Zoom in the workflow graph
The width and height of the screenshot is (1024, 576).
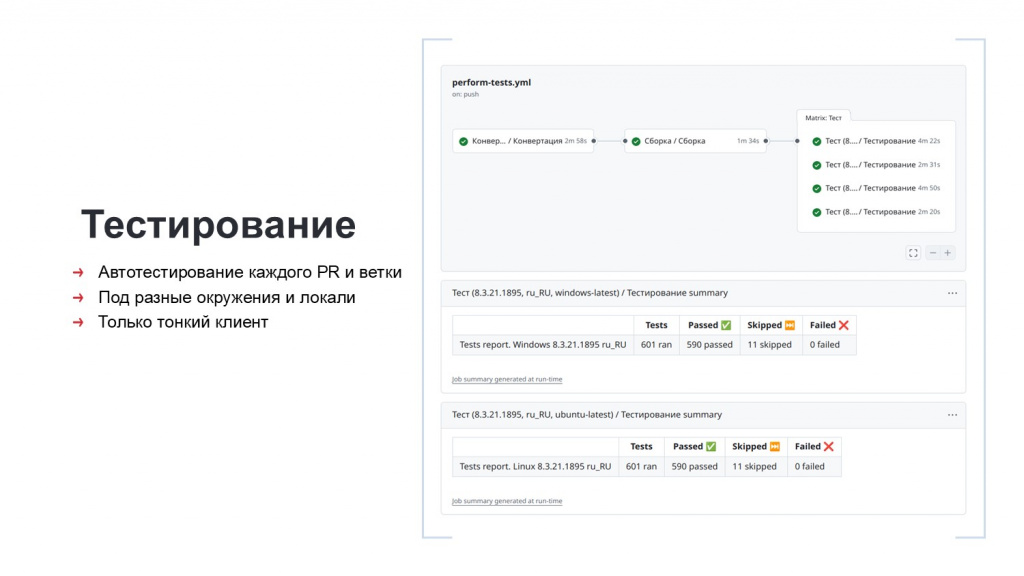[948, 253]
